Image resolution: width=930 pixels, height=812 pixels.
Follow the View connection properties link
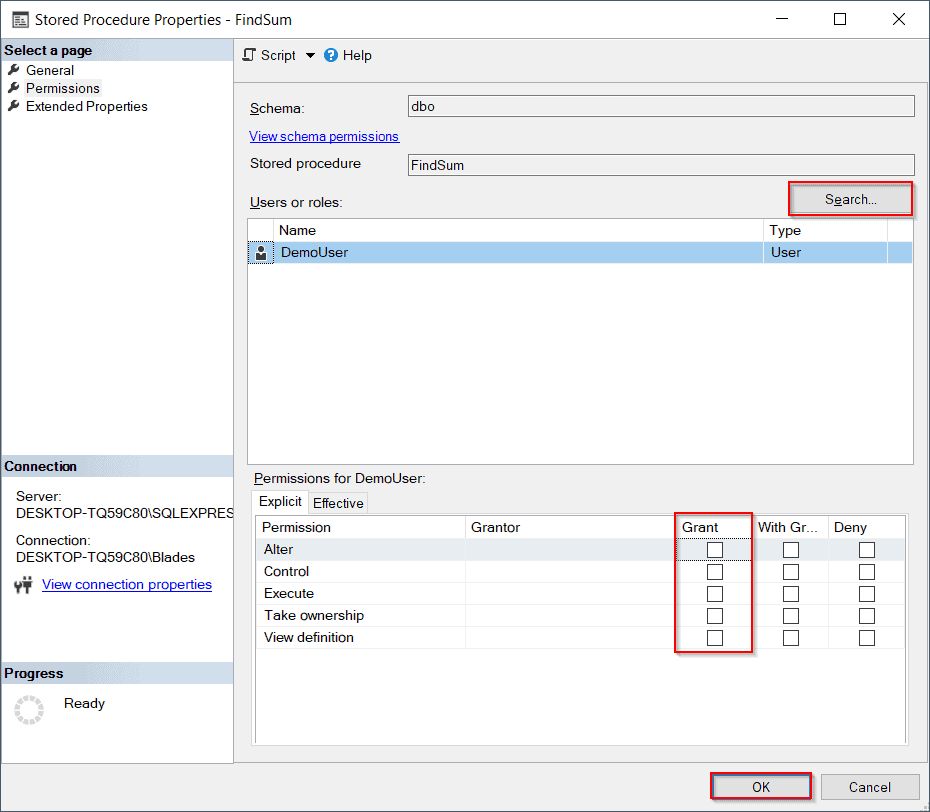tap(126, 584)
